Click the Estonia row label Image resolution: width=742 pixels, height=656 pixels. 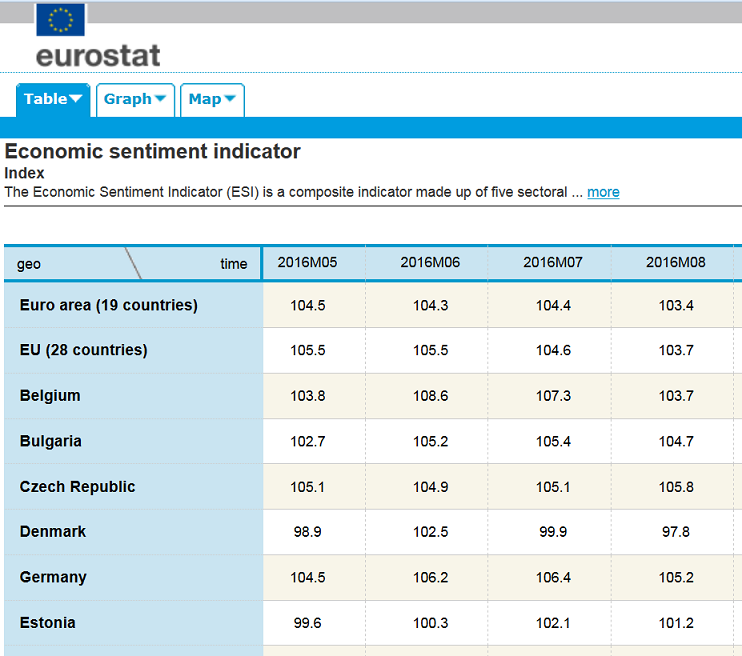click(x=47, y=623)
